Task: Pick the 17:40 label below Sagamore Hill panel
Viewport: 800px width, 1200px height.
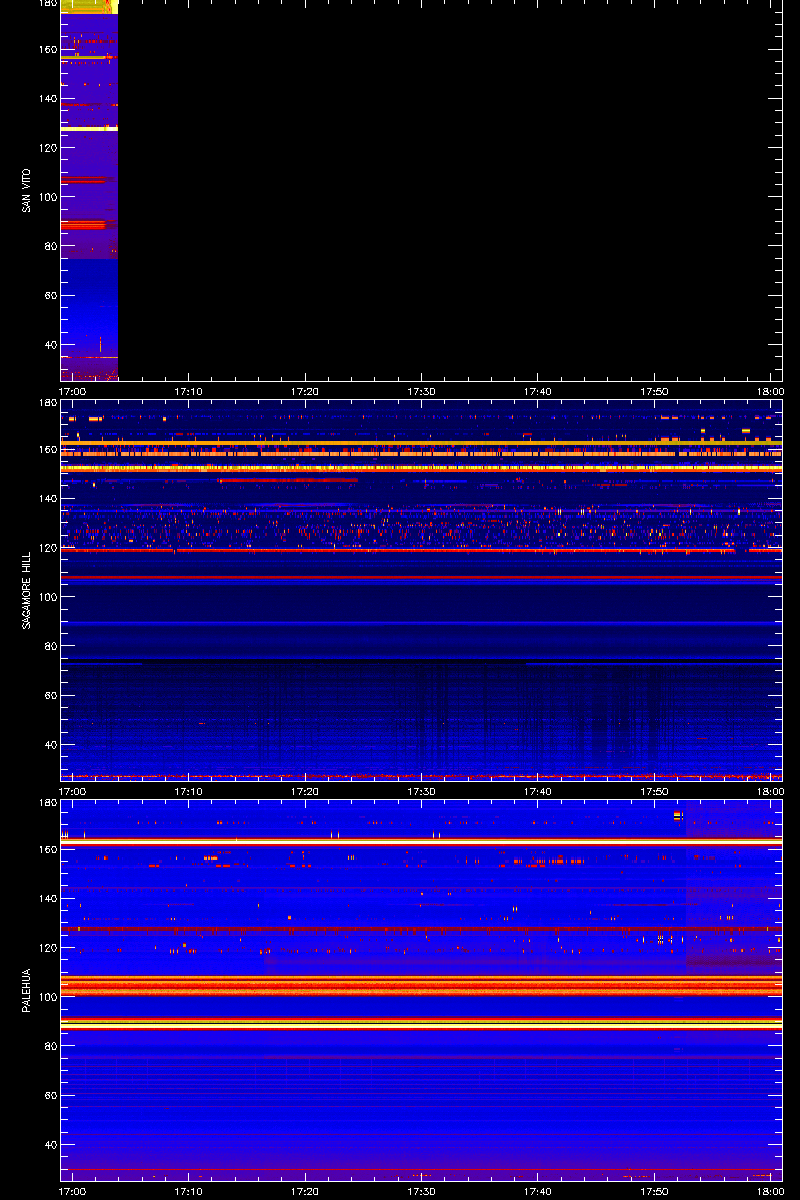Action: [538, 792]
